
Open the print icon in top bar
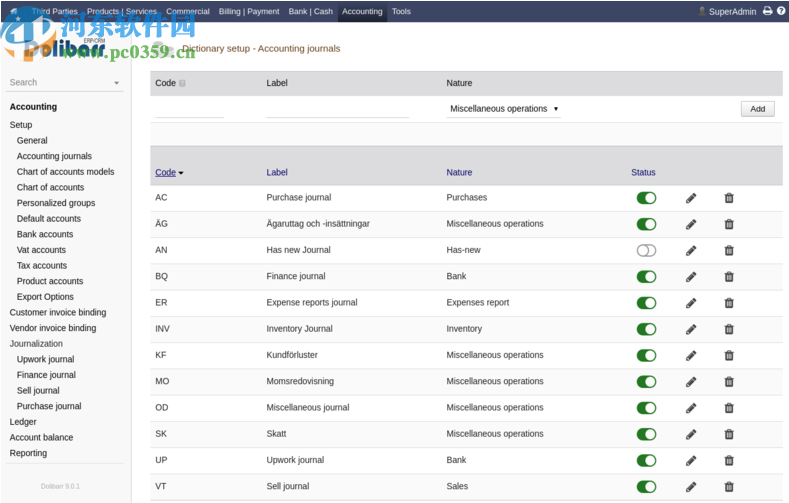tap(767, 11)
